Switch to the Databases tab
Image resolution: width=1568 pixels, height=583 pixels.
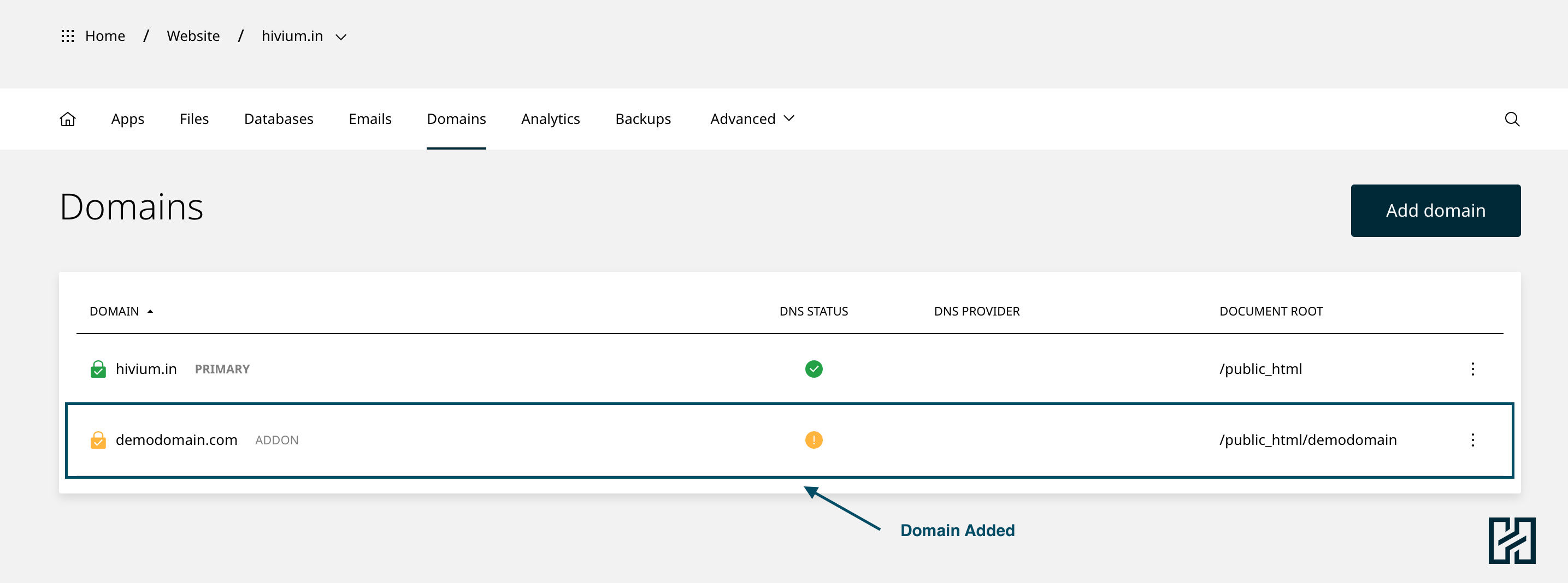click(278, 119)
